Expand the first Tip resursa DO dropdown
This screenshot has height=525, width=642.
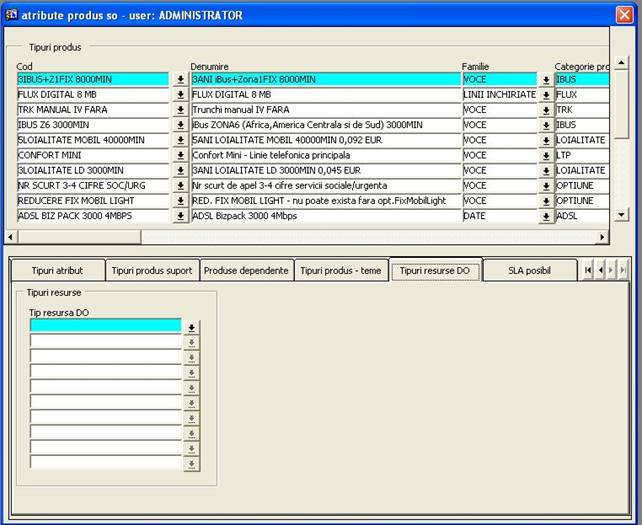tap(191, 327)
